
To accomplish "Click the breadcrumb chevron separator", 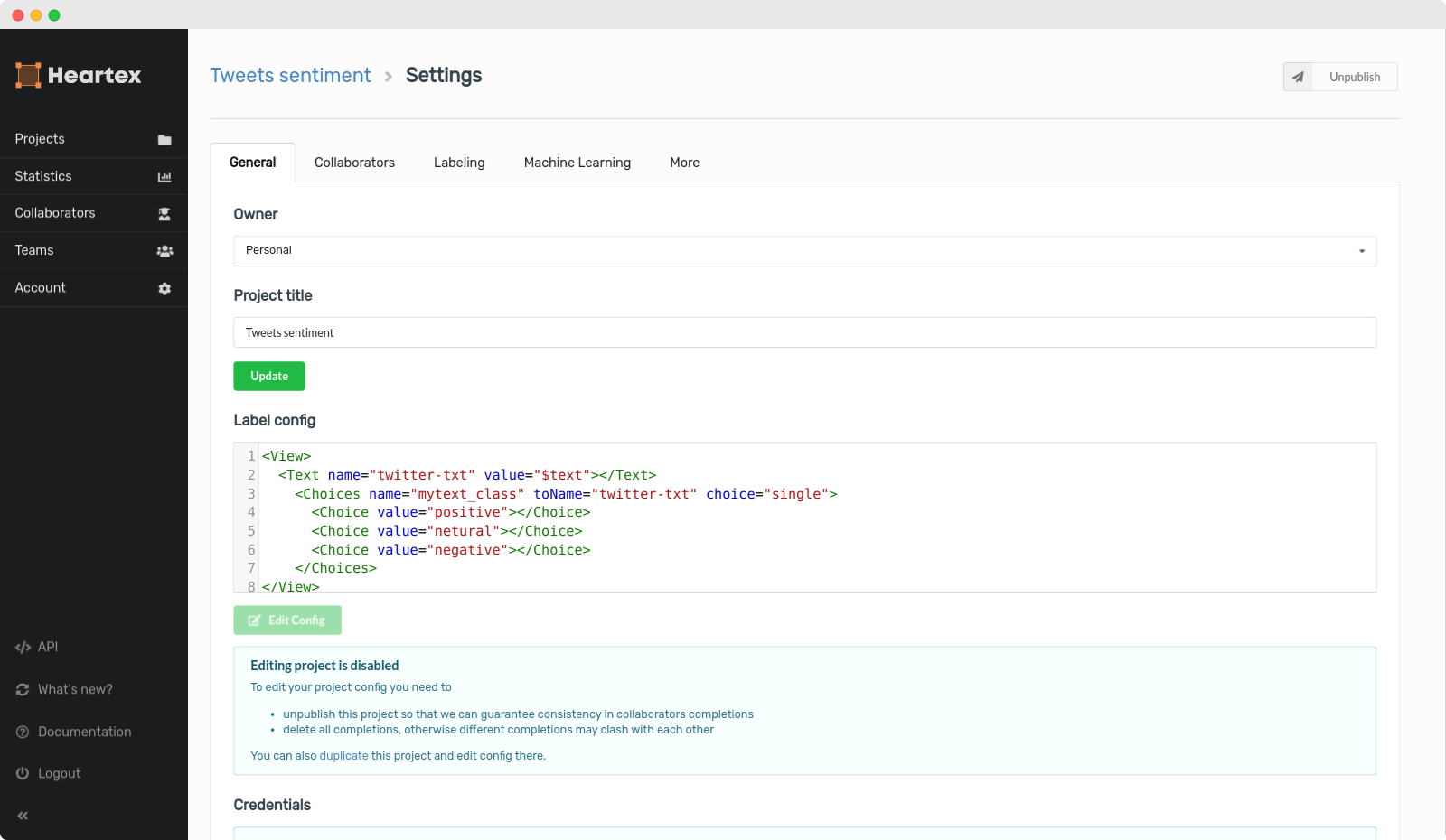I will (389, 77).
